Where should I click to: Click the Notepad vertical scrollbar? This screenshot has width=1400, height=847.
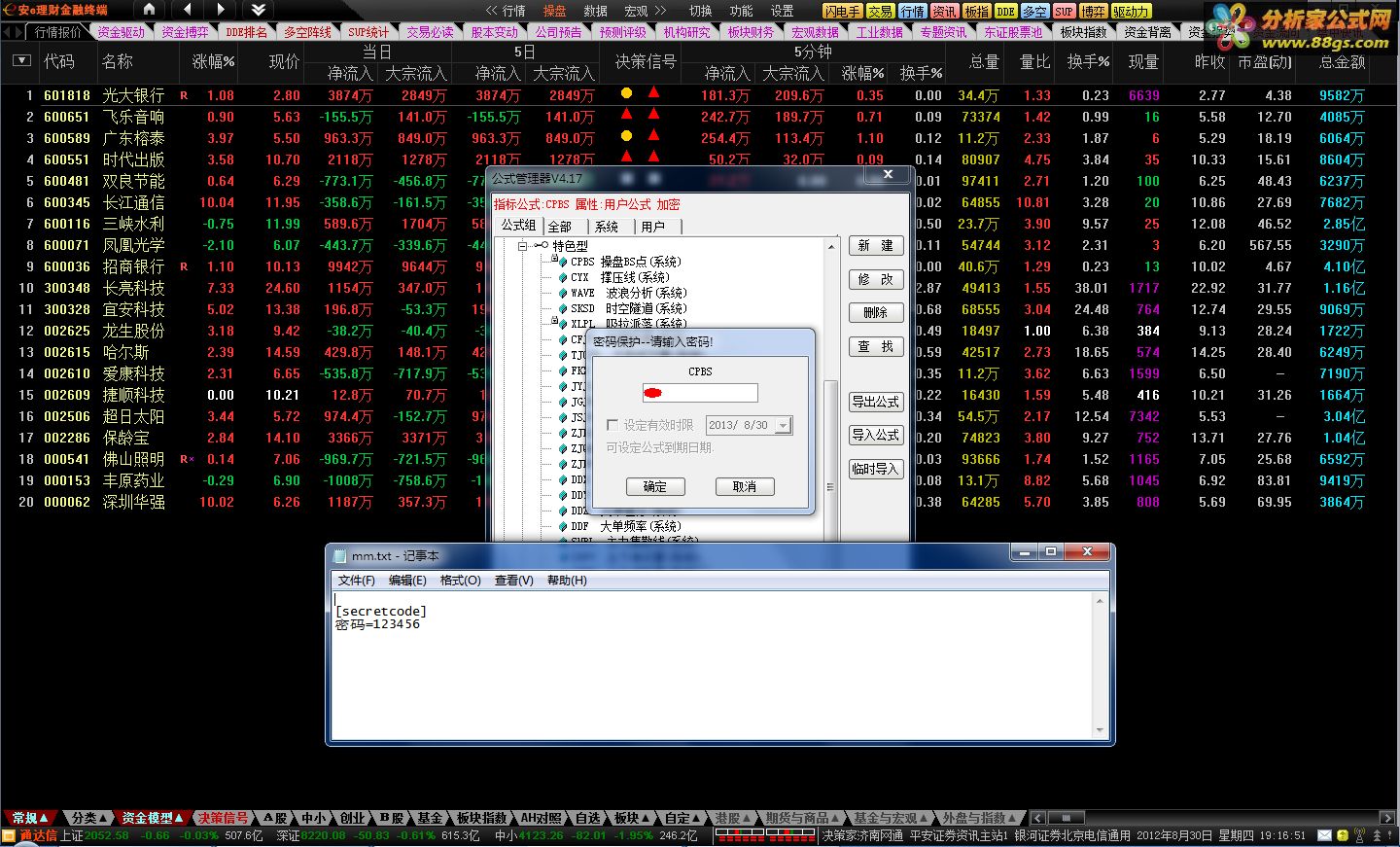[x=1100, y=665]
